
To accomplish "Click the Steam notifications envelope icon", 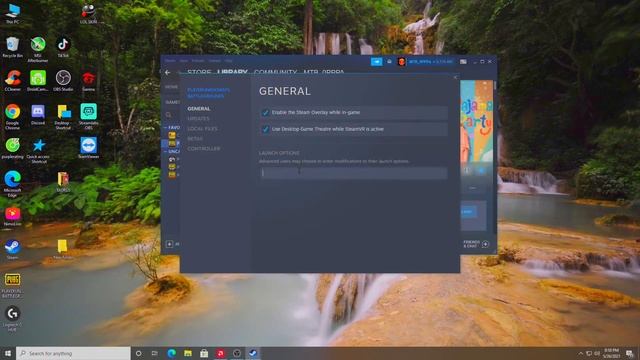I will click(389, 62).
